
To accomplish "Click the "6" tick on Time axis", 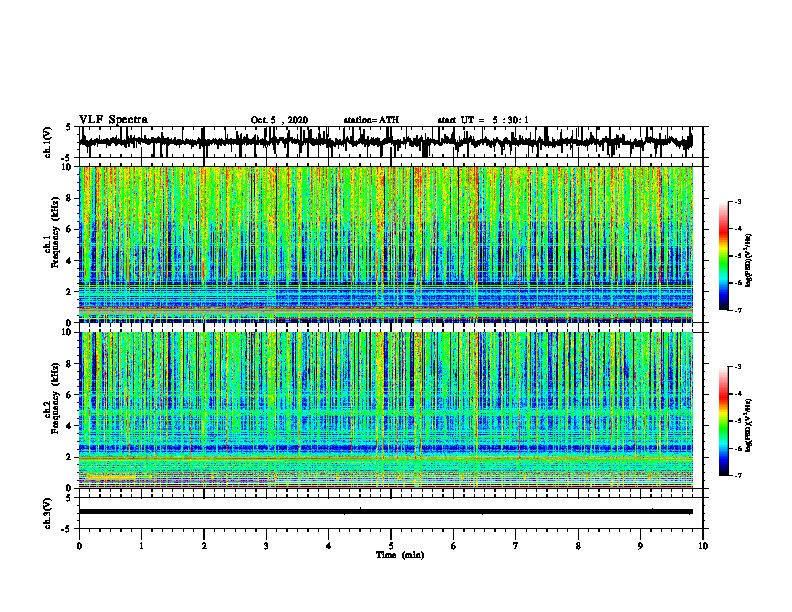I will pyautogui.click(x=454, y=546).
